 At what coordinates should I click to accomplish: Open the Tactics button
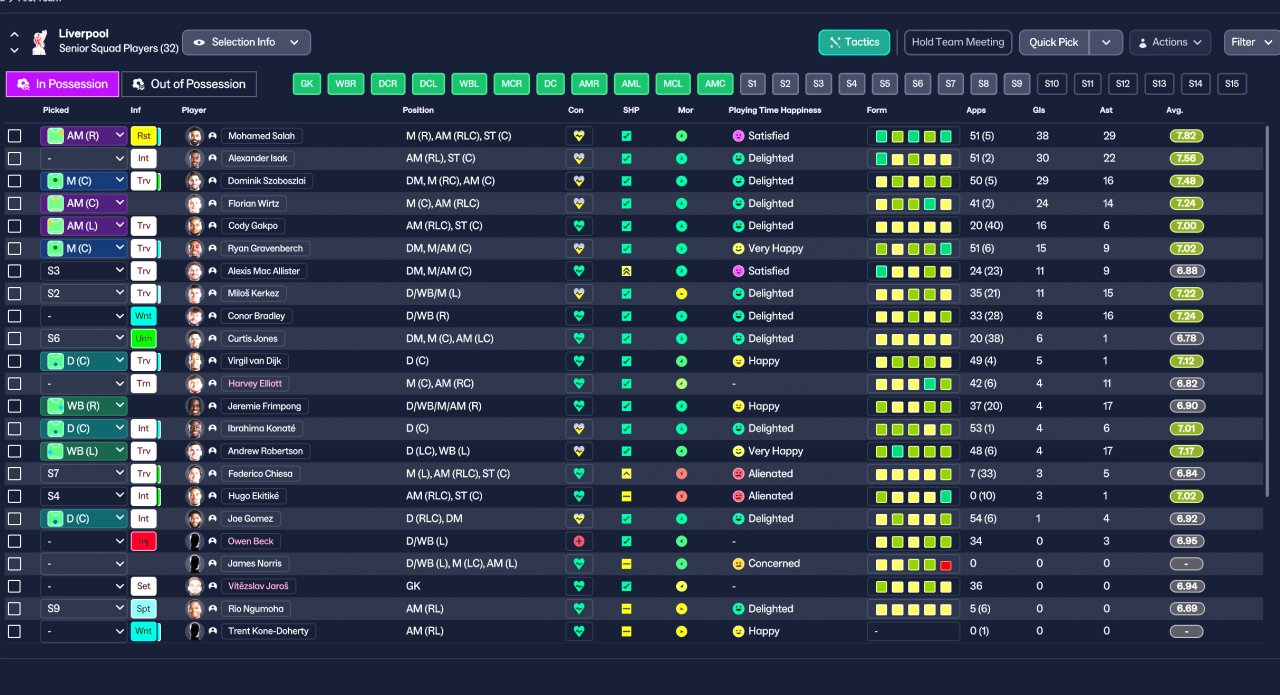click(x=854, y=42)
